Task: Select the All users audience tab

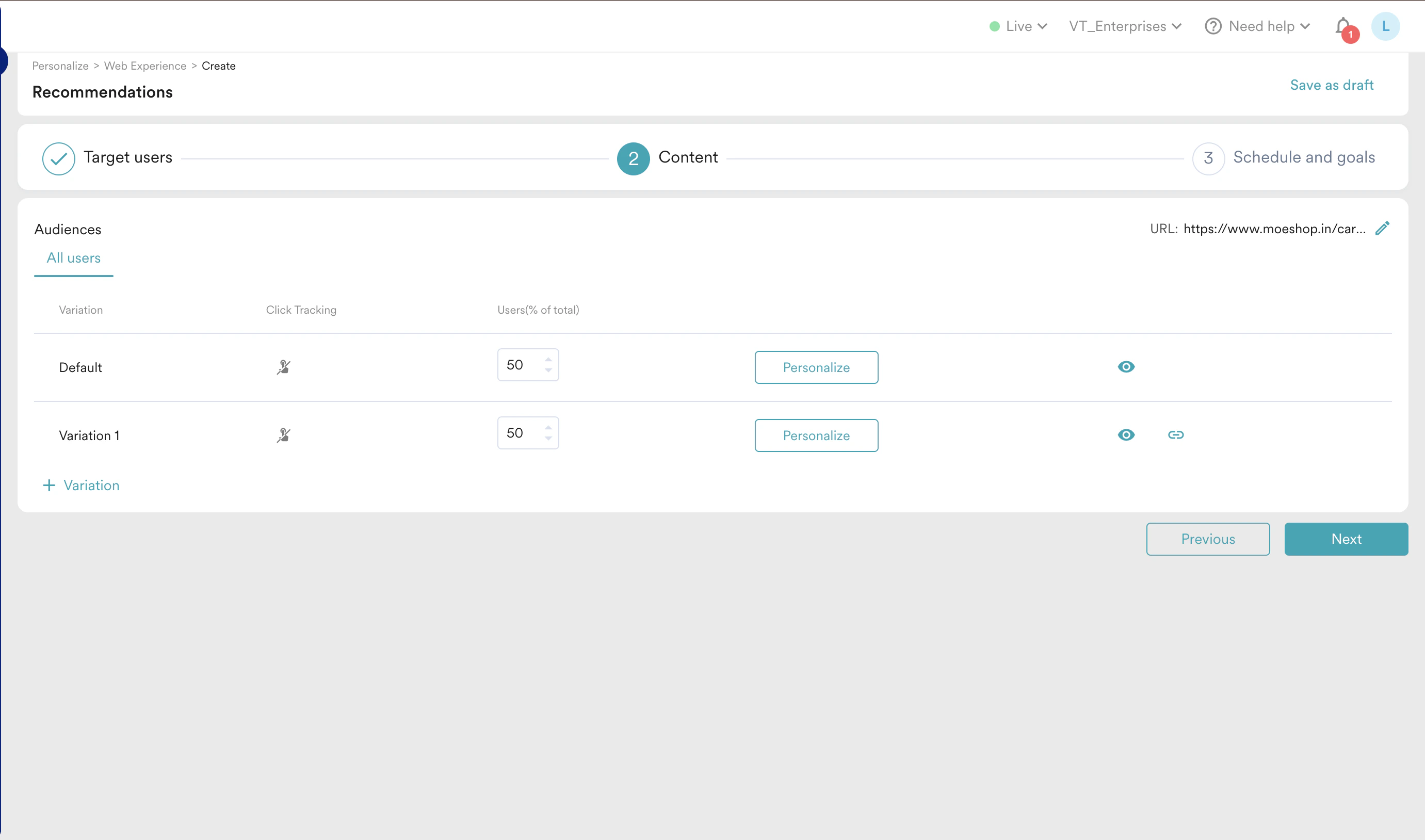Action: coord(74,258)
